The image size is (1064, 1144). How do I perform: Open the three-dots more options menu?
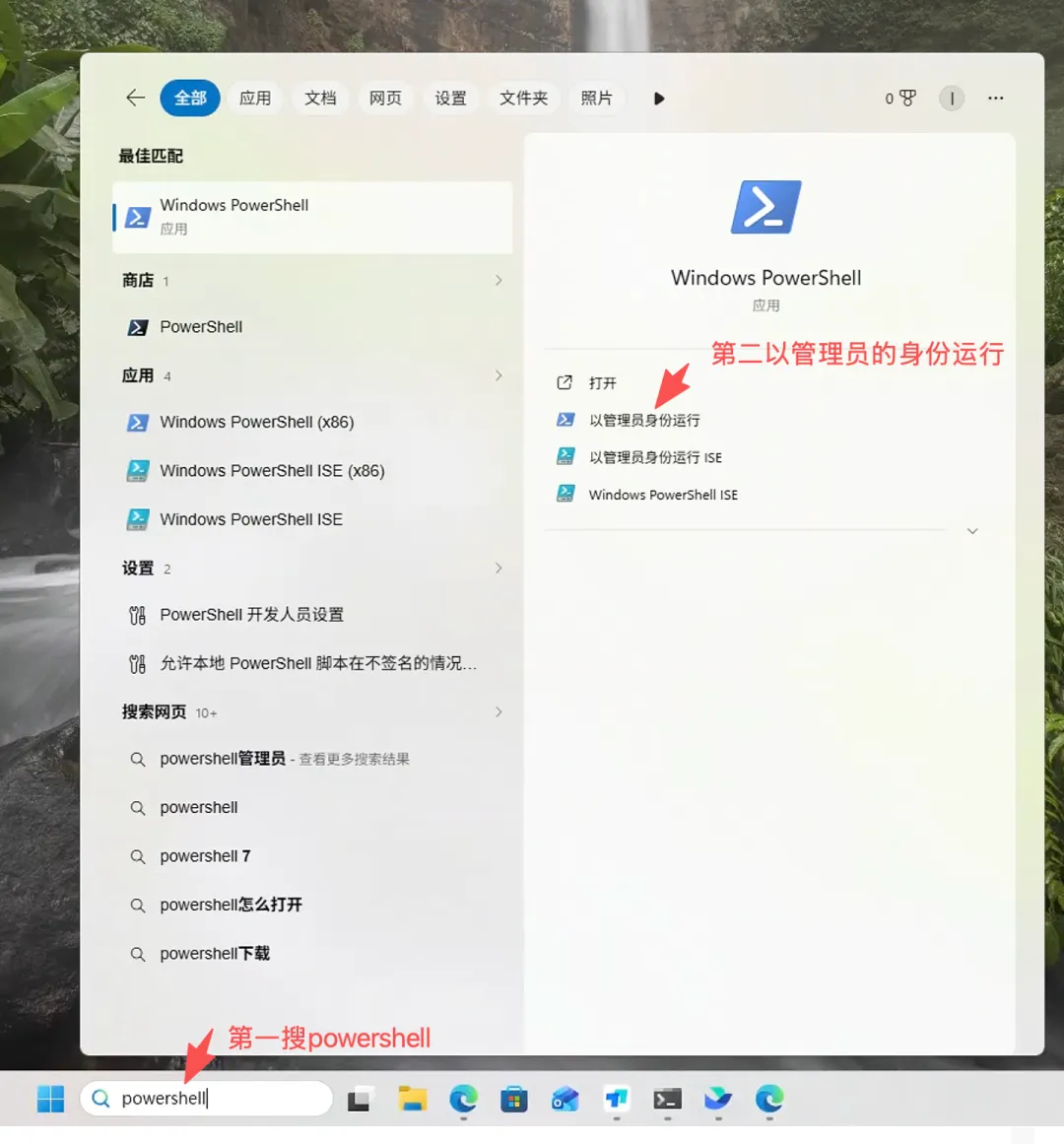pyautogui.click(x=995, y=98)
